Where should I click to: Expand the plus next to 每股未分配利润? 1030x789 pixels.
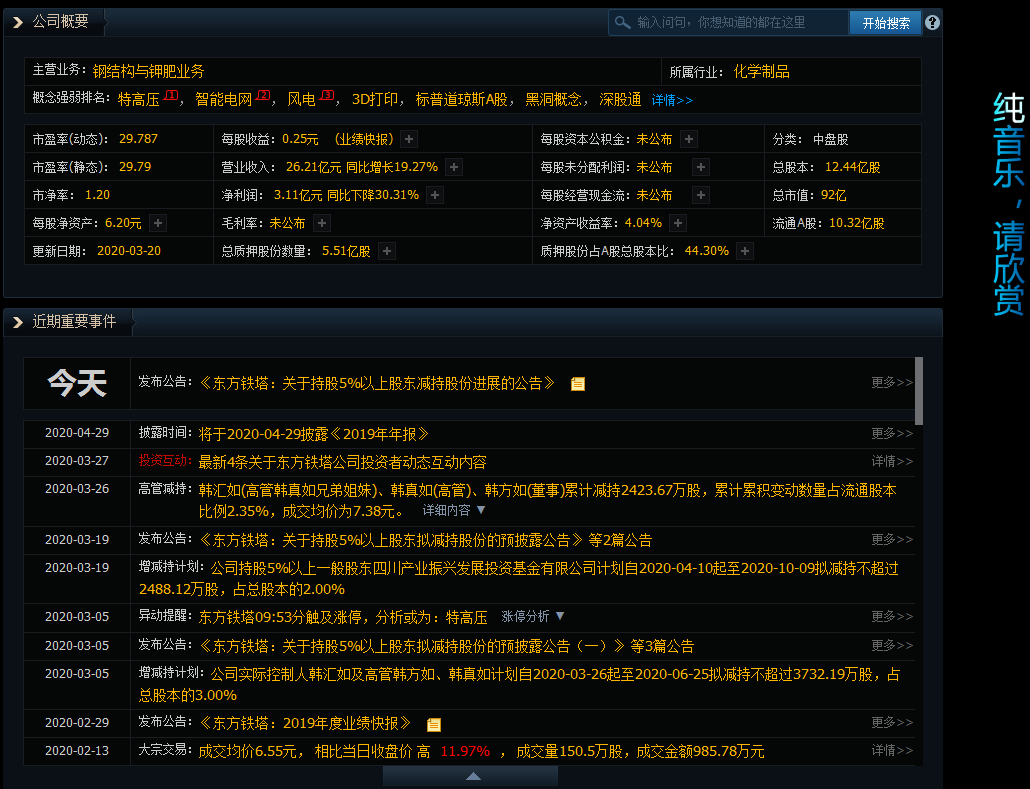[x=701, y=167]
